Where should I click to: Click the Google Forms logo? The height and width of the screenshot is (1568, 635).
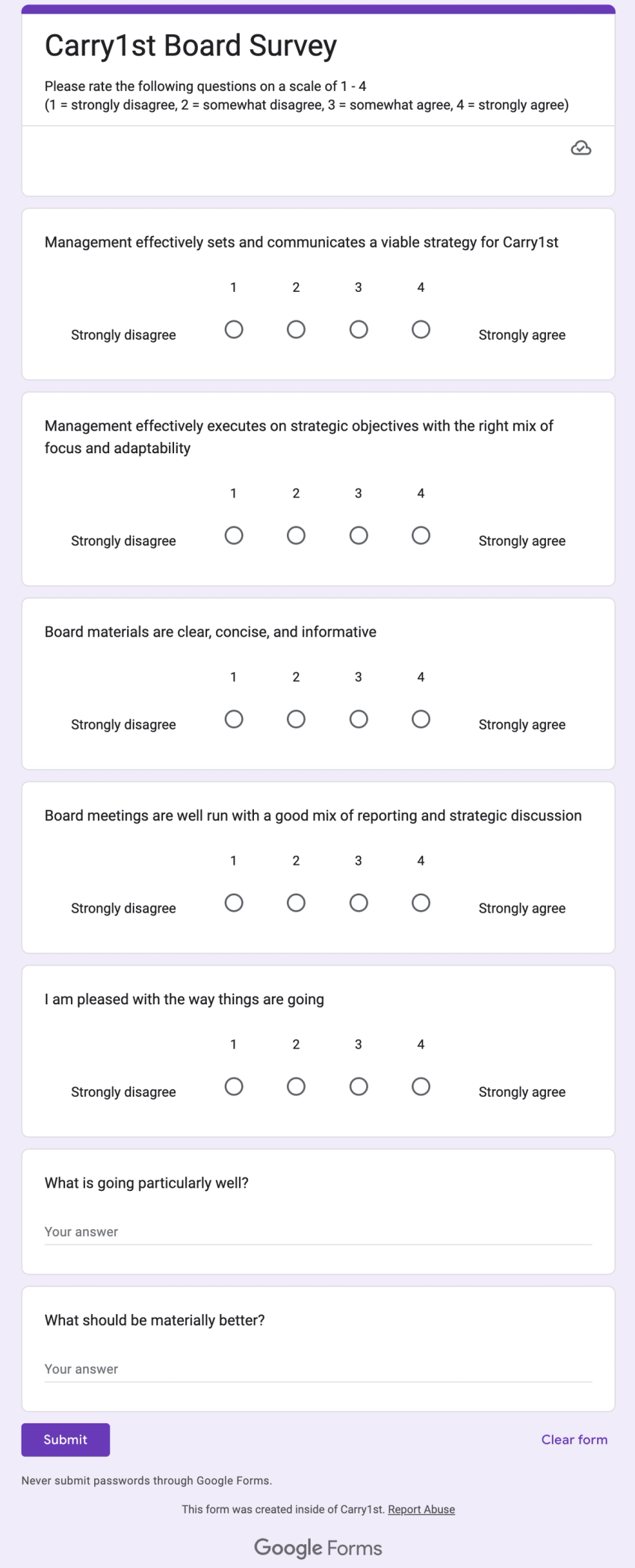pyautogui.click(x=317, y=1547)
